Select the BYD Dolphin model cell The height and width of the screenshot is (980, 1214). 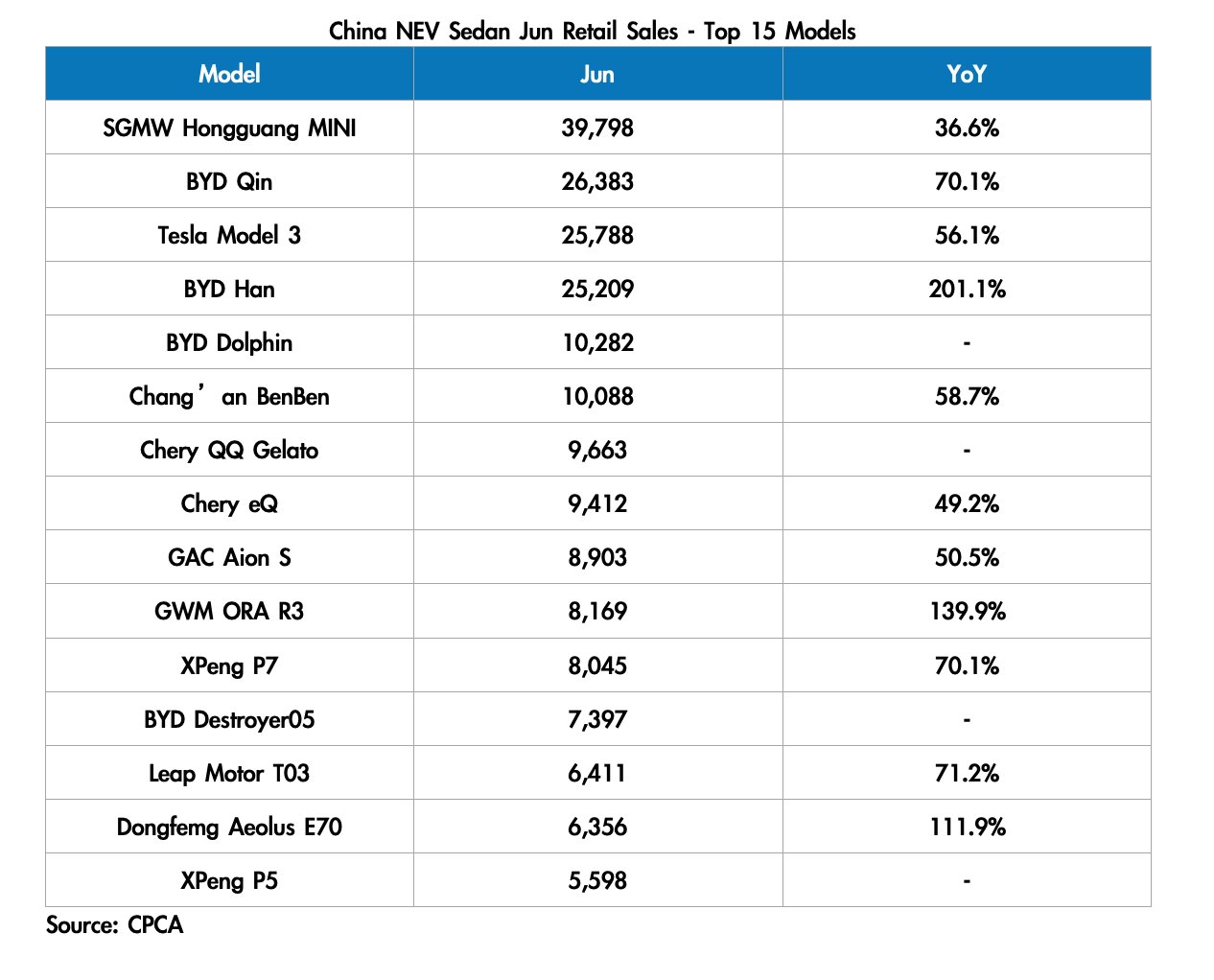[229, 342]
